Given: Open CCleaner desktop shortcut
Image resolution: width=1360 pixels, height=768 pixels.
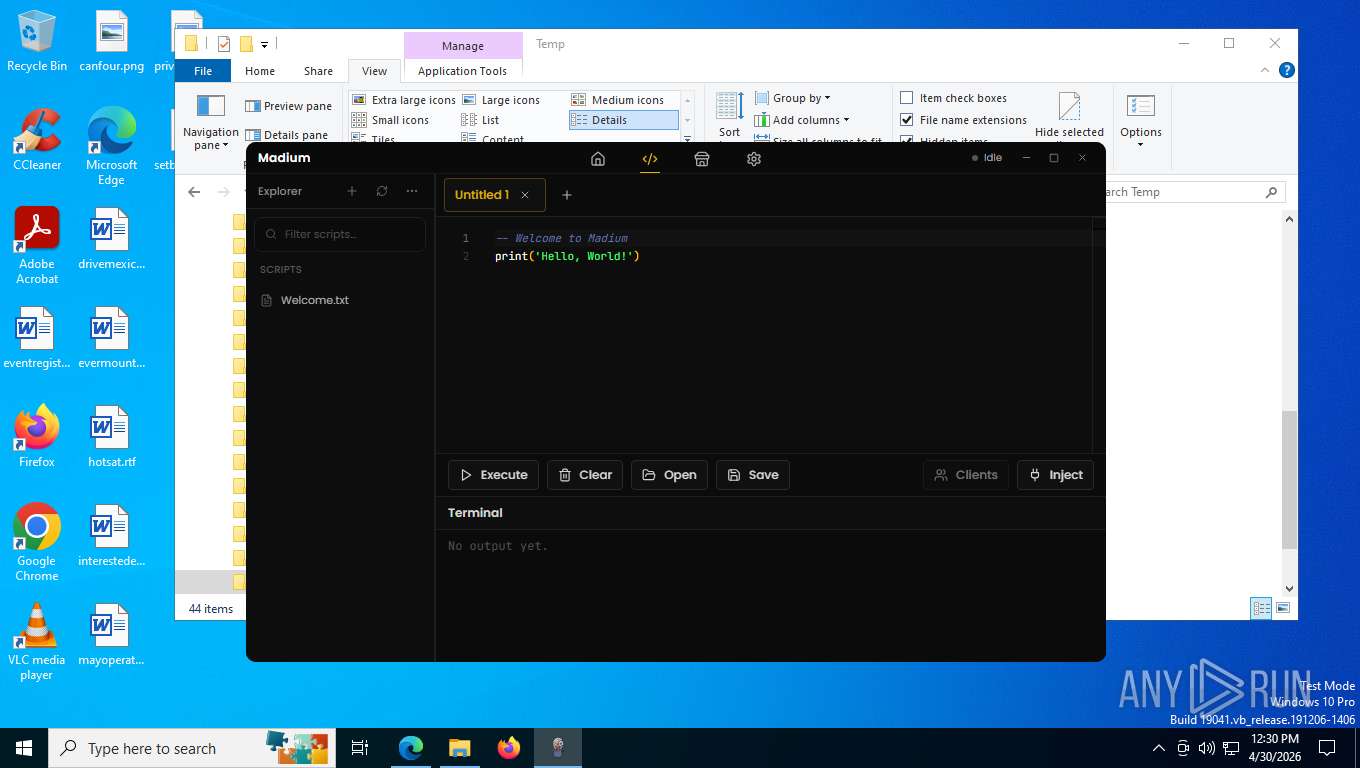Looking at the screenshot, I should coord(37,139).
